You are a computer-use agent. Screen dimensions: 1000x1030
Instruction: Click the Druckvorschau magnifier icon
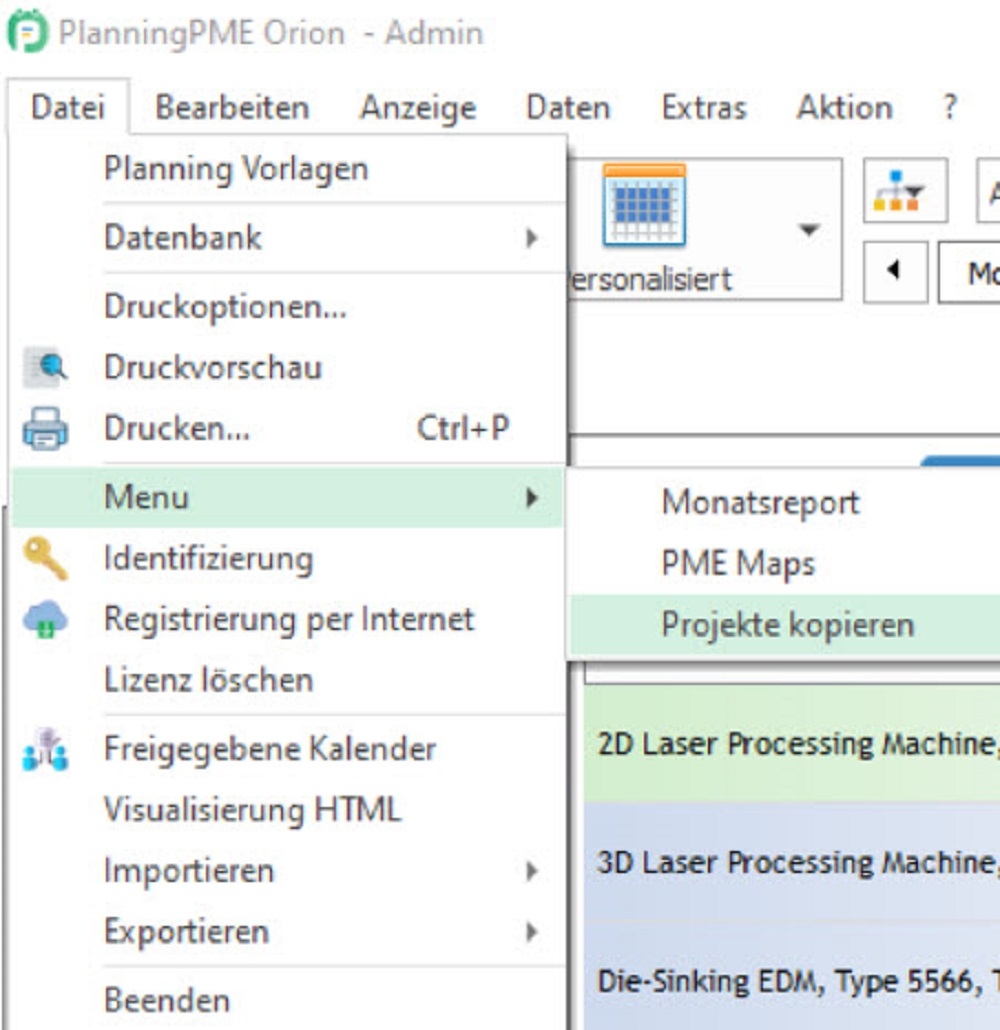[45, 367]
